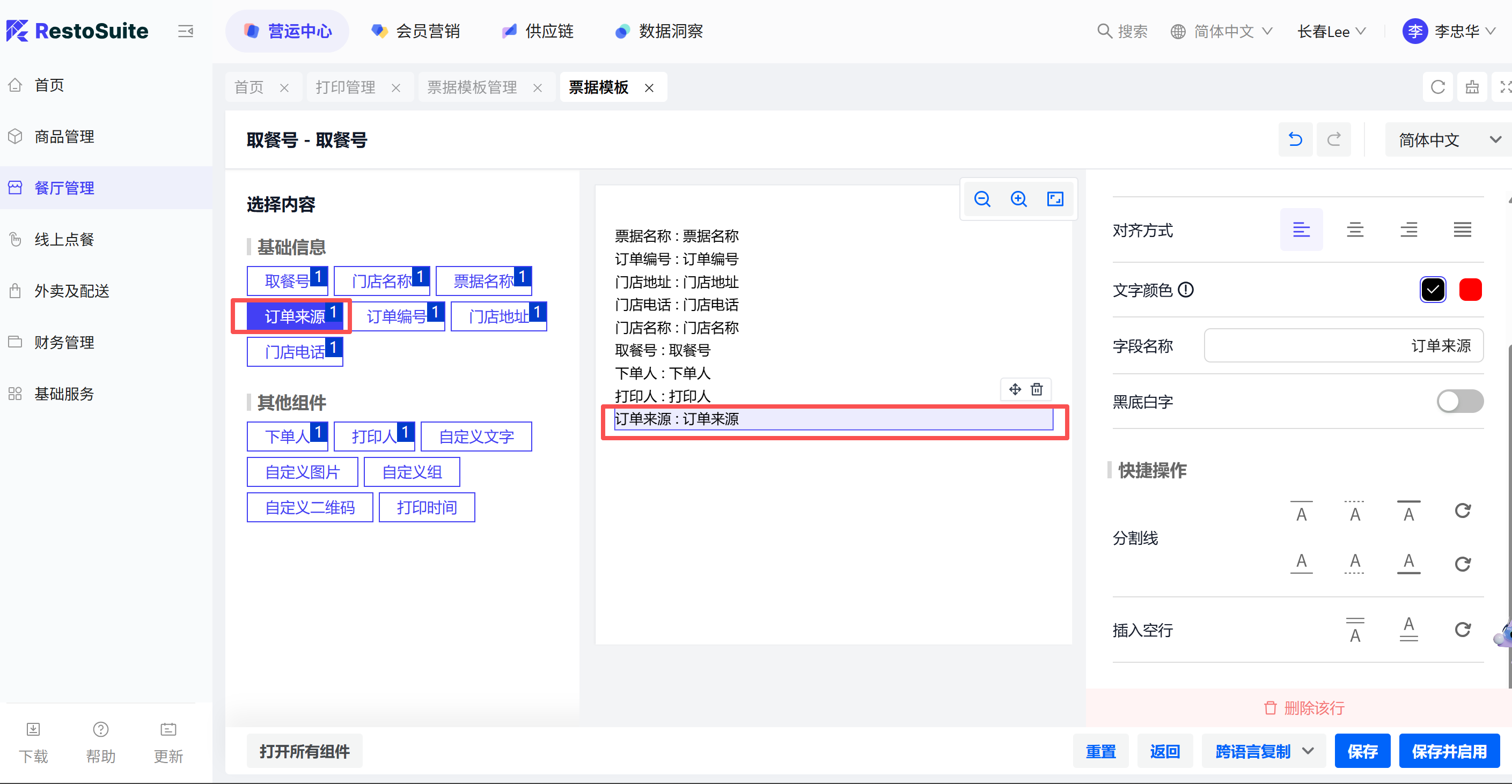Viewport: 1512px width, 784px height.
Task: Click the trash icon above the 订单来源 row
Action: pyautogui.click(x=1037, y=389)
